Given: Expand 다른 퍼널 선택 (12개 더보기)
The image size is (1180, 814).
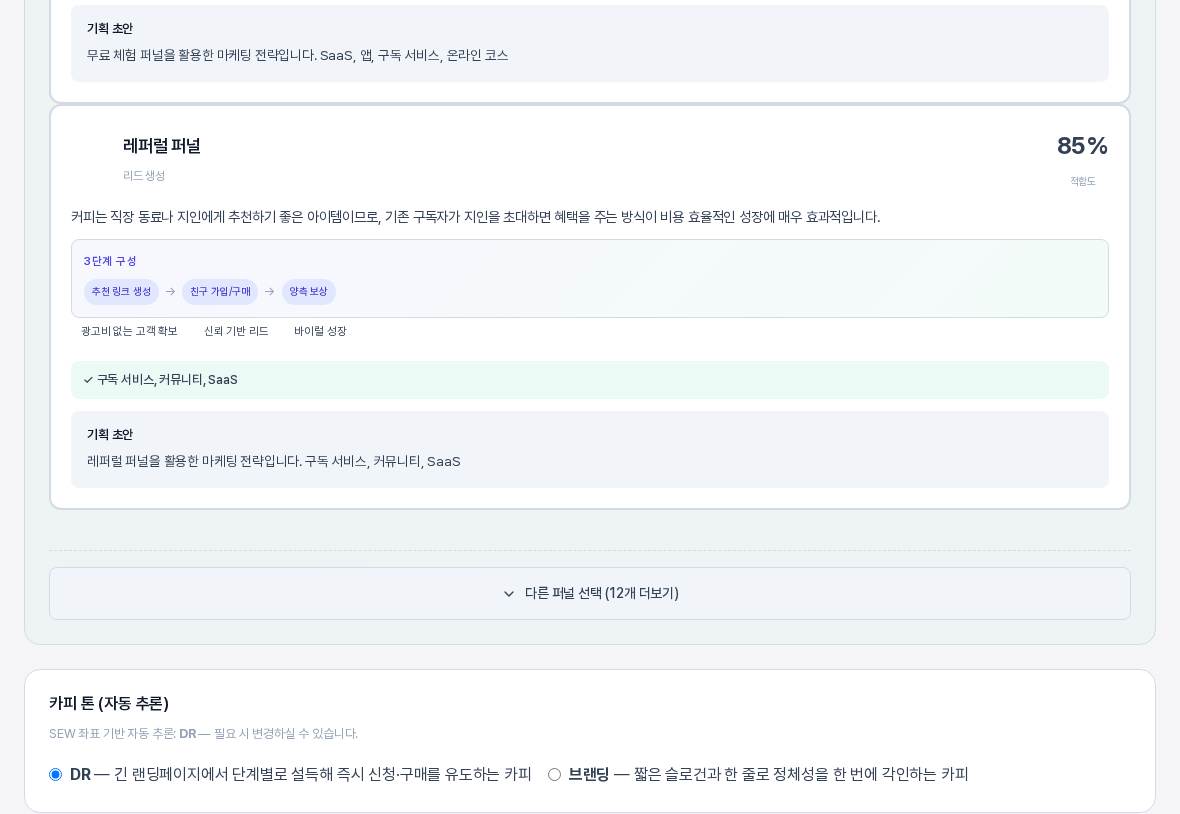Looking at the screenshot, I should 590,594.
